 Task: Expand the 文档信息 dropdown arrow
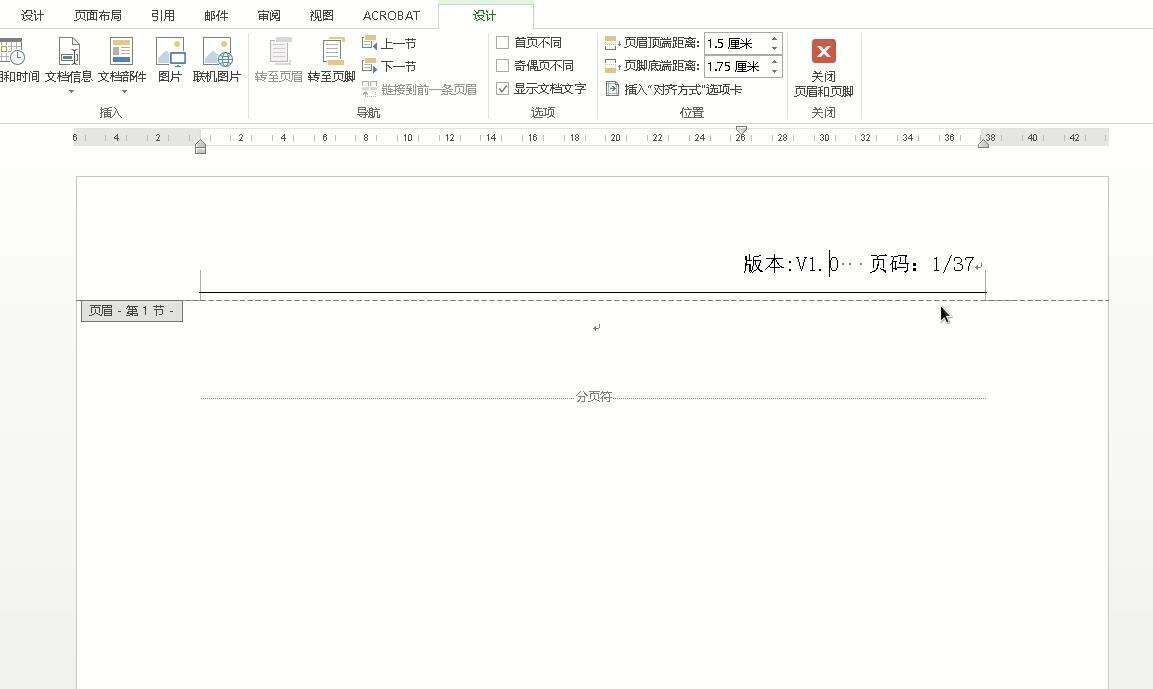tap(70, 92)
